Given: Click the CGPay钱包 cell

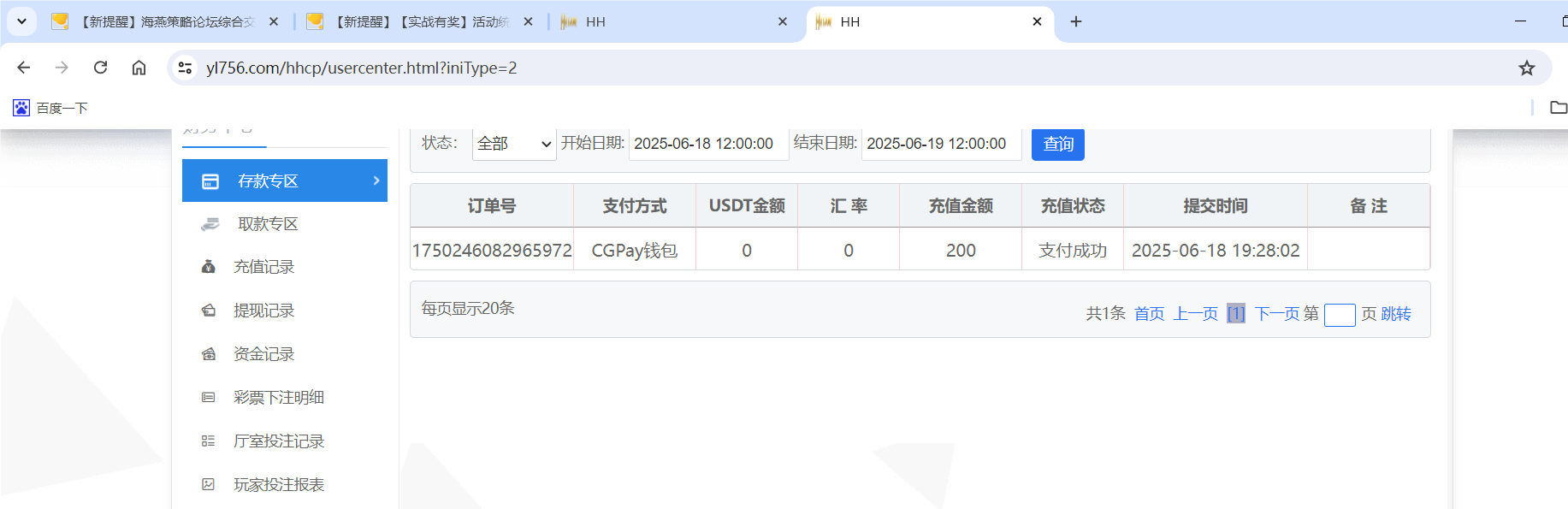Looking at the screenshot, I should [635, 251].
